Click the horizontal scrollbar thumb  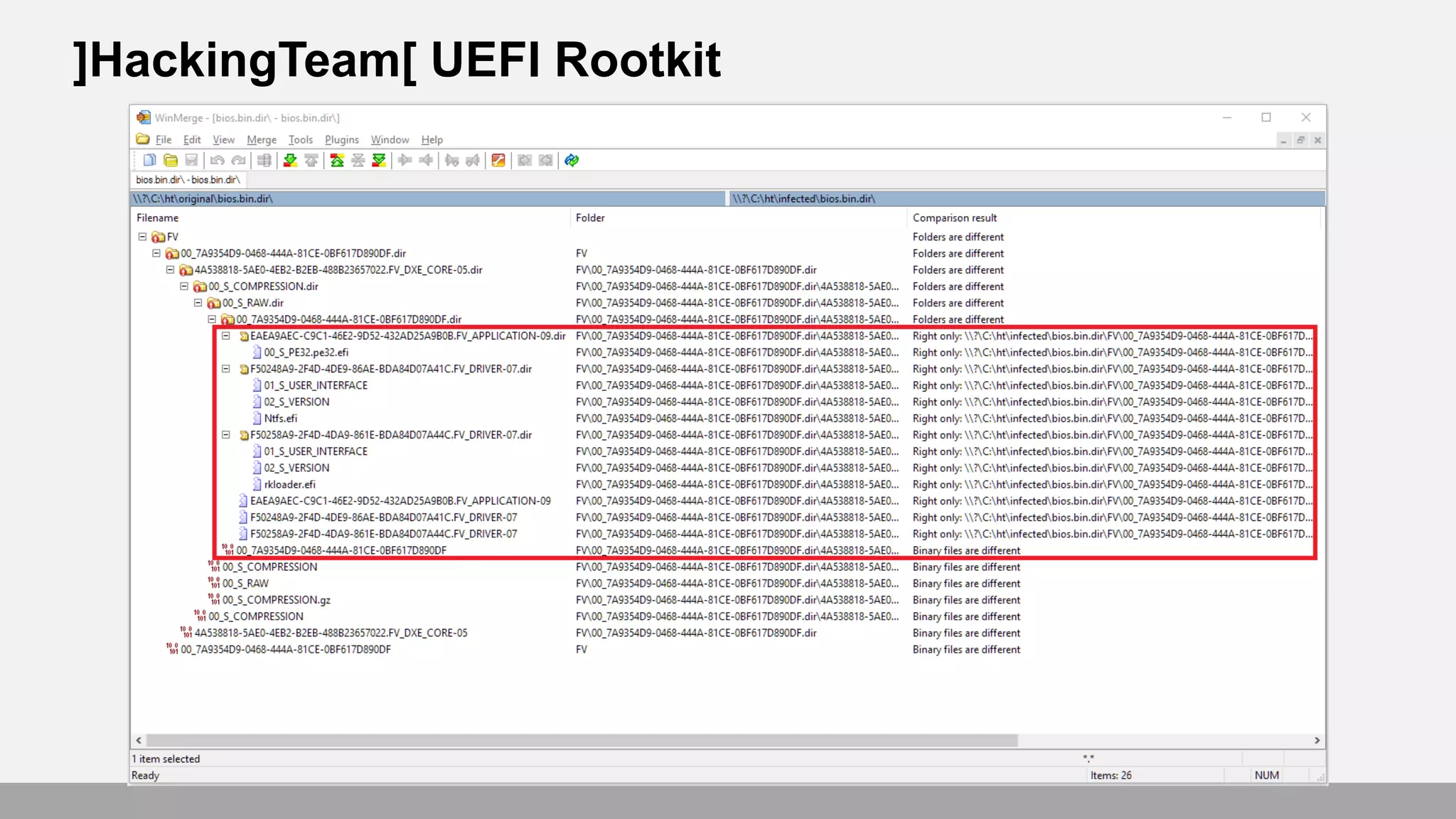582,740
